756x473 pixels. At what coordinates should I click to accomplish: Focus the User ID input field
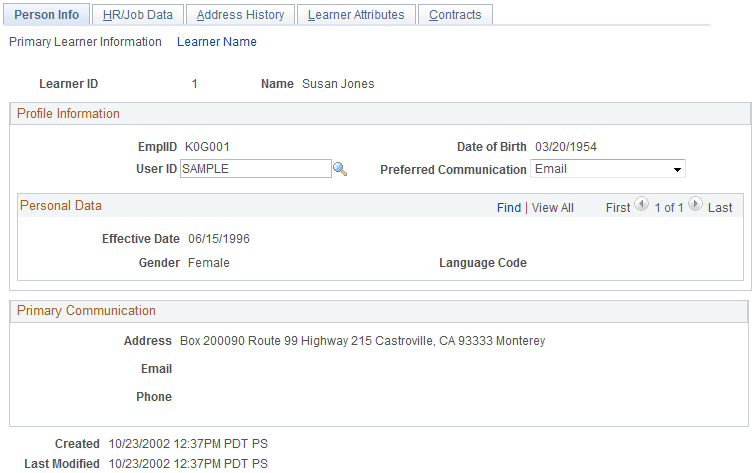(256, 169)
